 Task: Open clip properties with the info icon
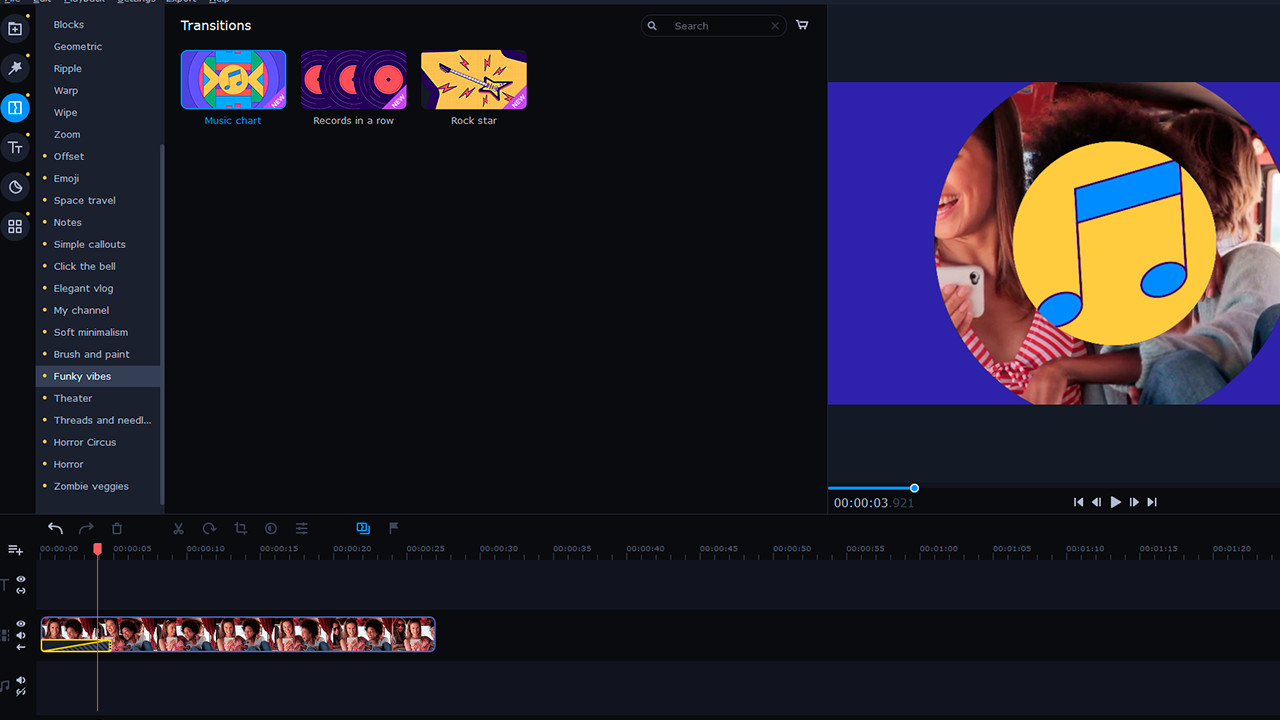click(270, 528)
